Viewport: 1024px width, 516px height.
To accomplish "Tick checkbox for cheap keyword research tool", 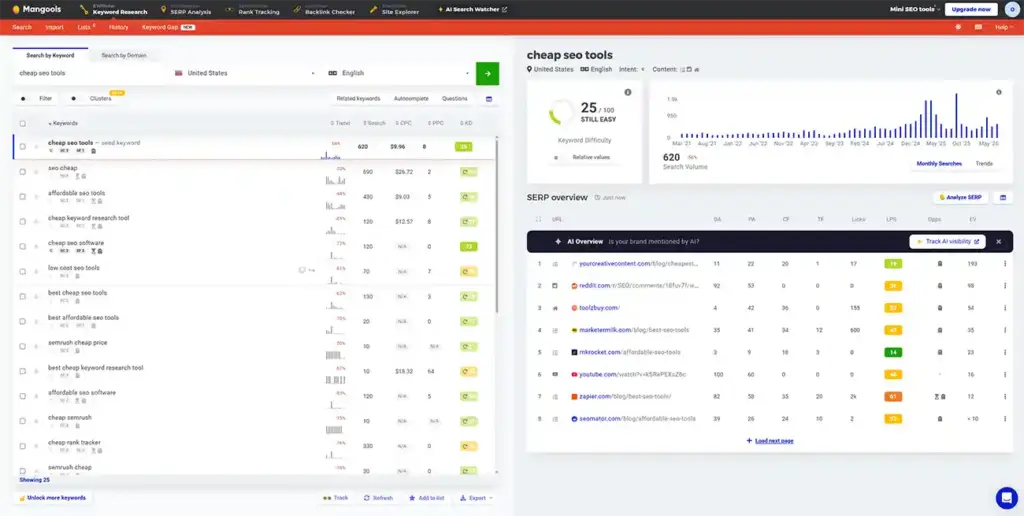I will coord(23,221).
